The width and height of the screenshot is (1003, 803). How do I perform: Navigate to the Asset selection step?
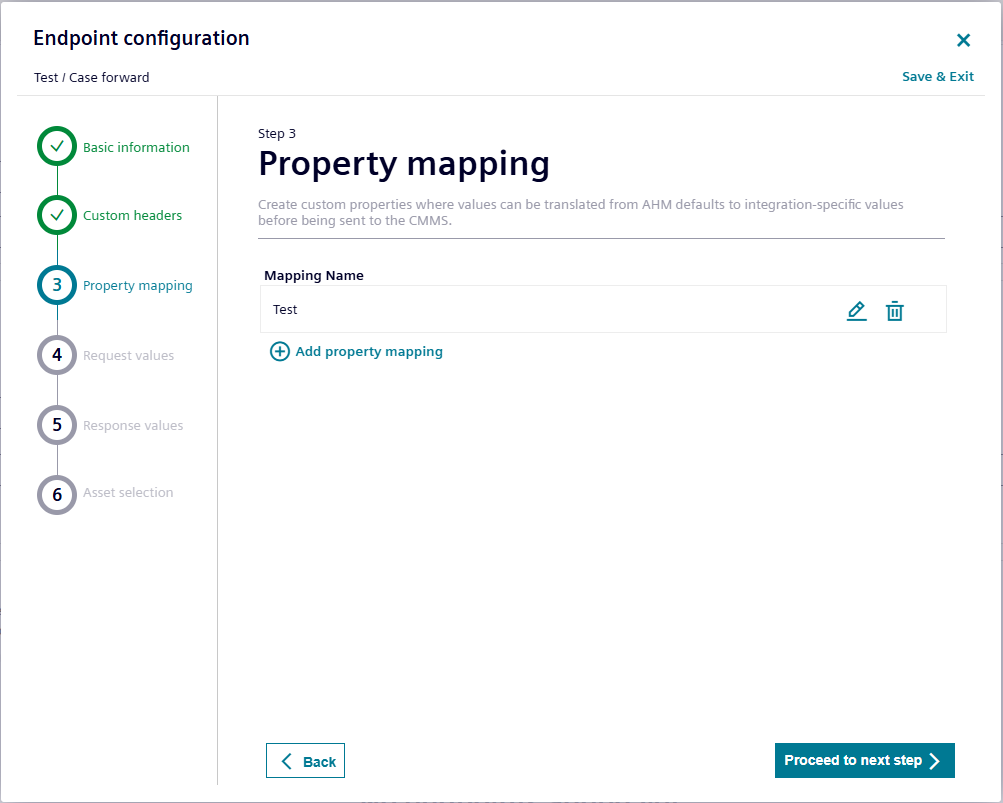[x=128, y=492]
